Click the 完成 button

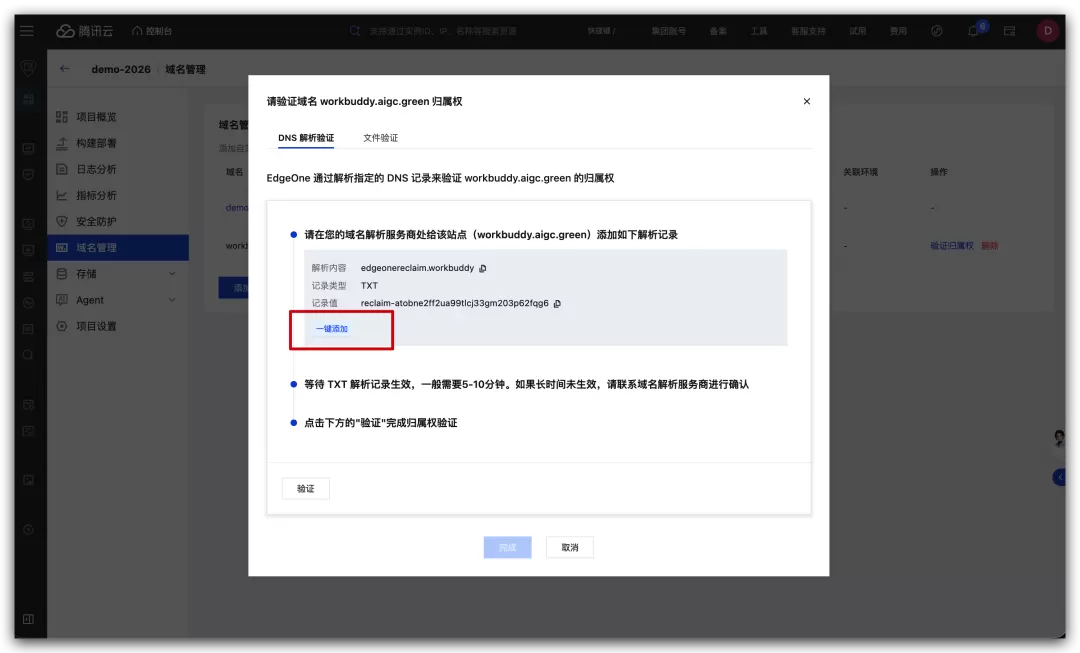pos(508,548)
